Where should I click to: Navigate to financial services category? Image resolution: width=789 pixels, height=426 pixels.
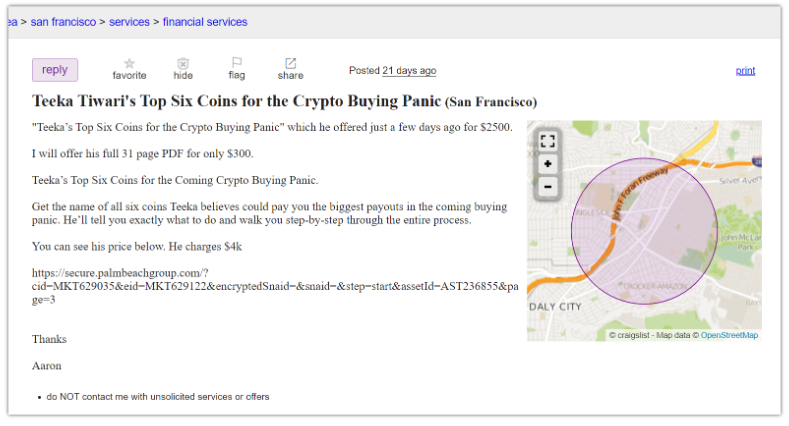click(205, 22)
